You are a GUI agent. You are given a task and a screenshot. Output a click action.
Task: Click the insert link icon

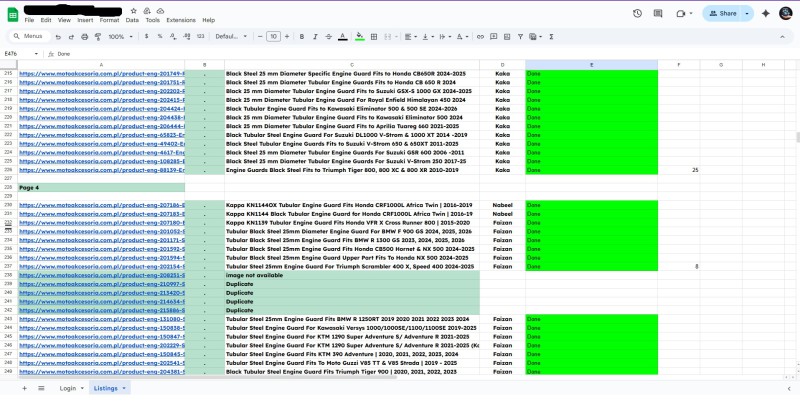point(478,36)
